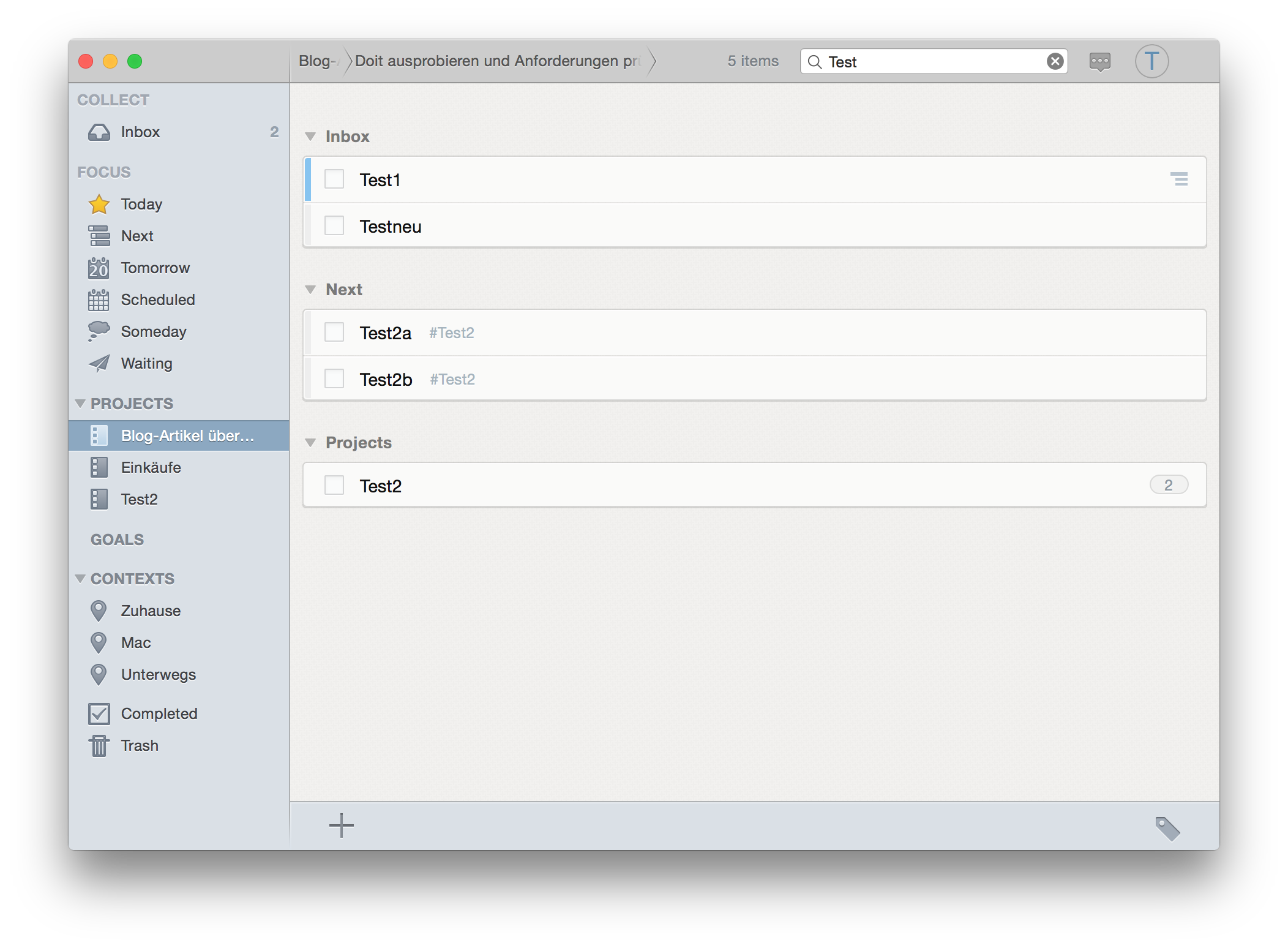Click the Tomorrow calendar icon
The height and width of the screenshot is (948, 1288).
tap(99, 268)
